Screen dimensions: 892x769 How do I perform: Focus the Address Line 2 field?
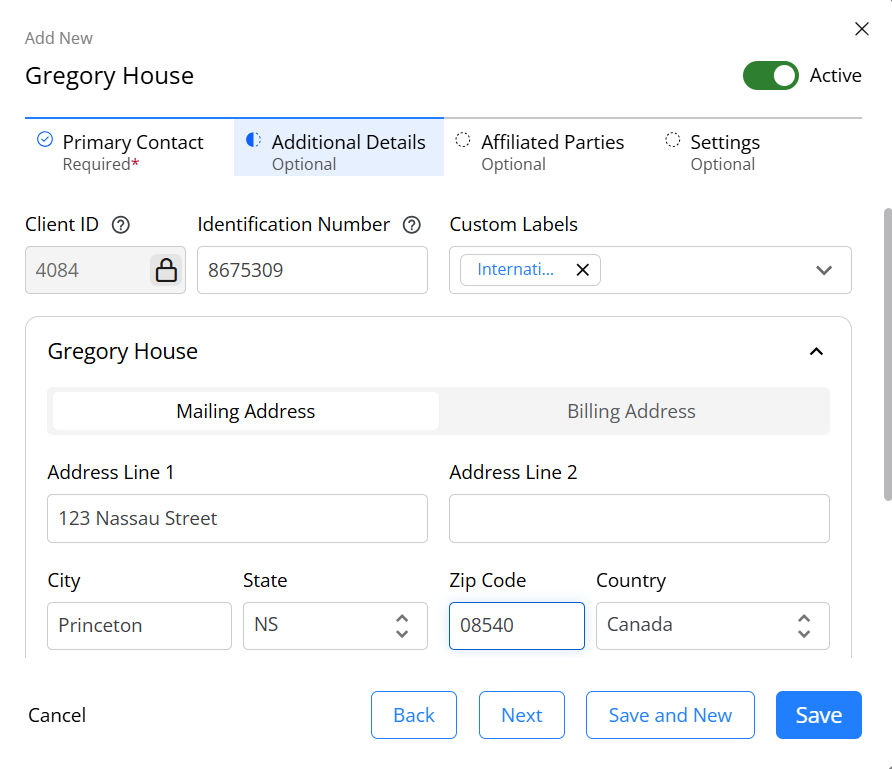tap(639, 518)
